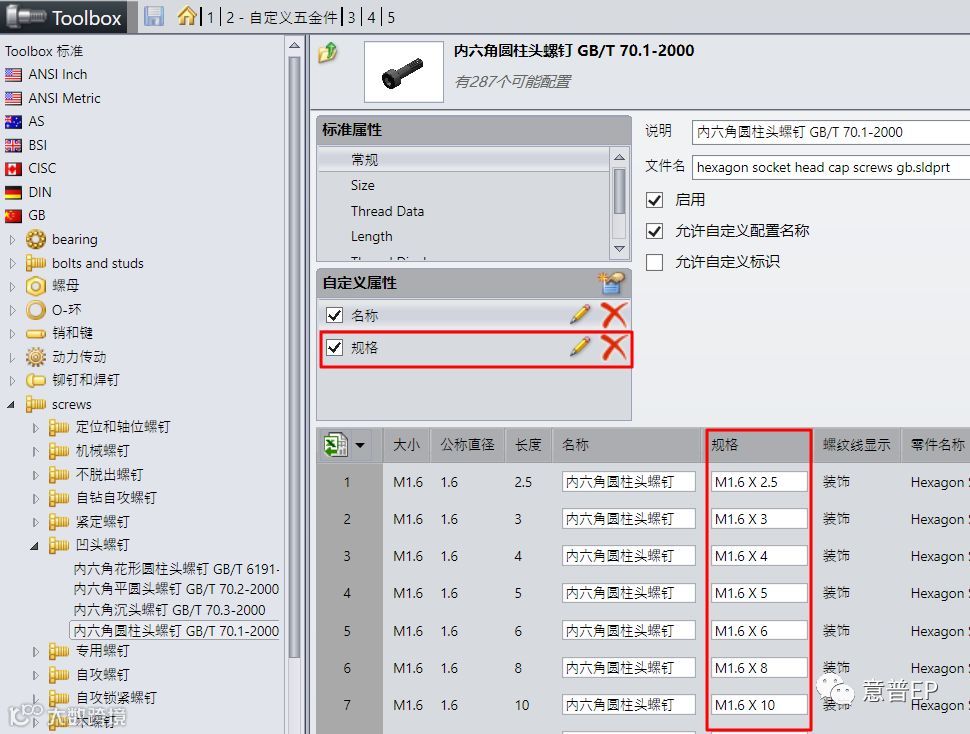Click the Save floppy disk icon
The height and width of the screenshot is (734, 970).
pyautogui.click(x=153, y=17)
